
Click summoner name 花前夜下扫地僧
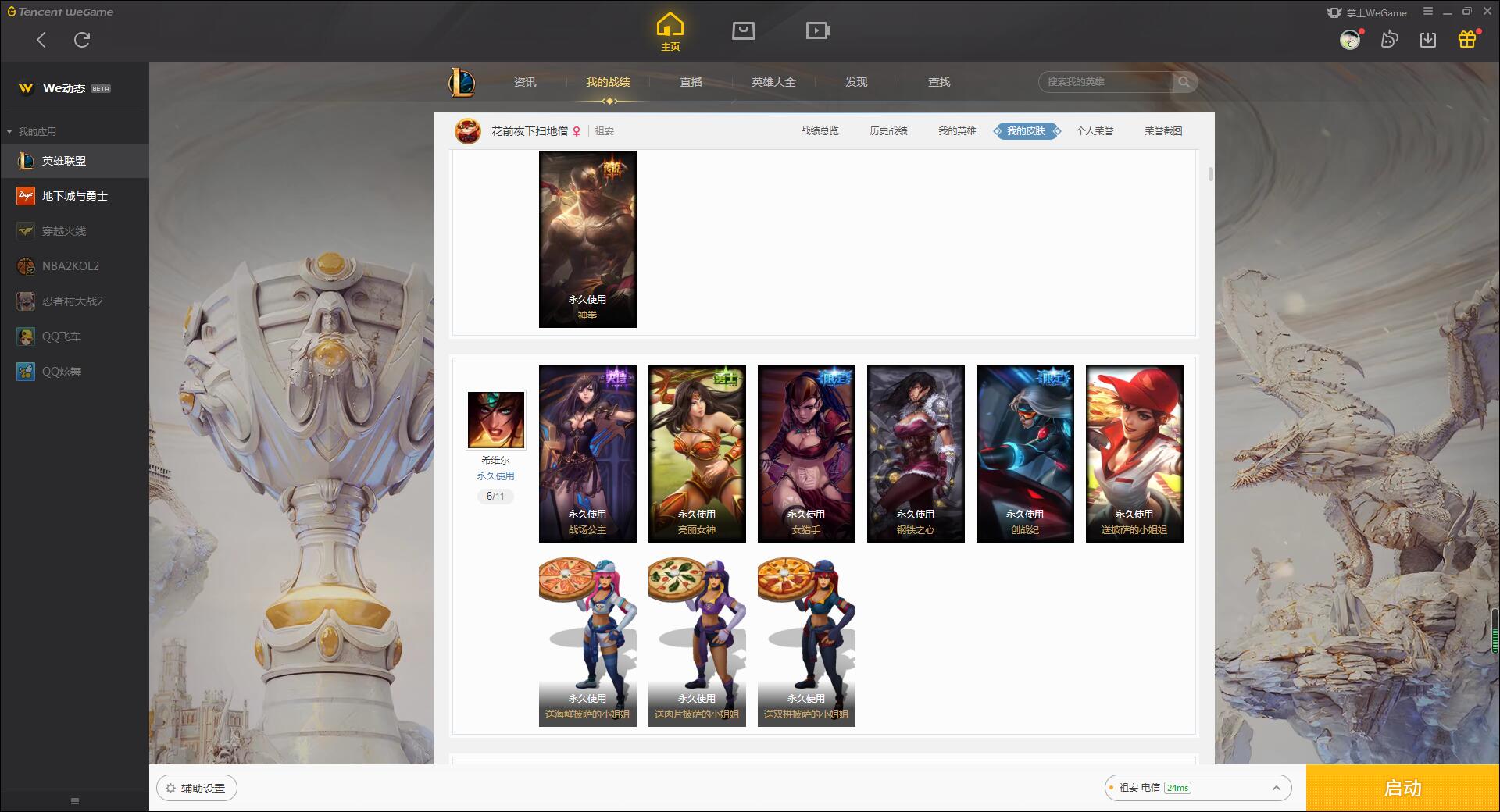[x=530, y=131]
